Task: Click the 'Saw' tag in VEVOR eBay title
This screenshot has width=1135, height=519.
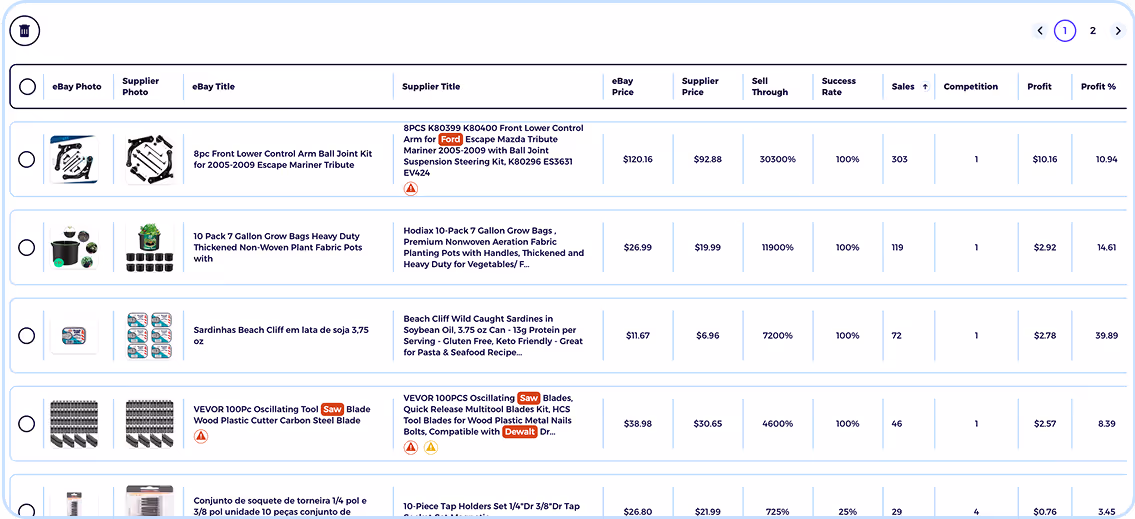Action: click(x=332, y=409)
